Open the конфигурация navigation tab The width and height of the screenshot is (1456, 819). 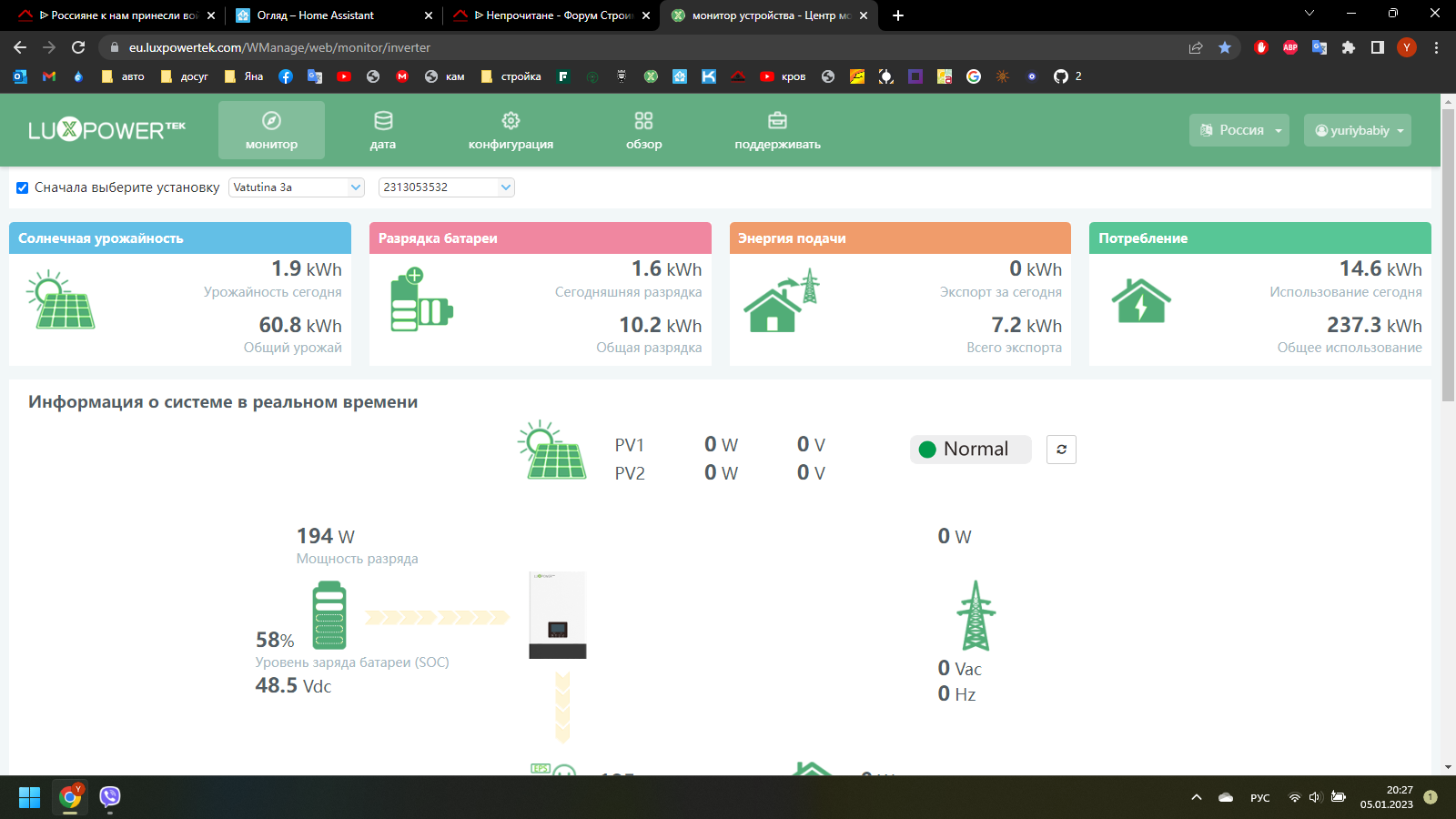pos(511,130)
